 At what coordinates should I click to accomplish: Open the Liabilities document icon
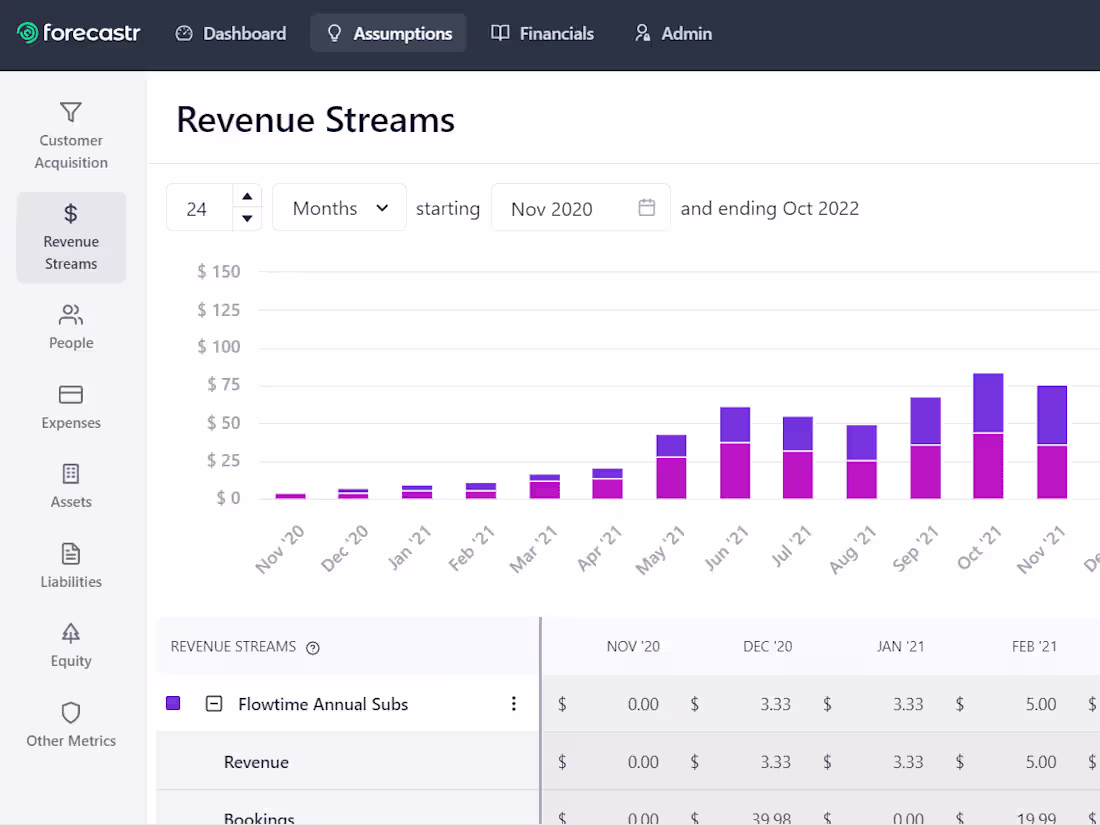point(71,553)
